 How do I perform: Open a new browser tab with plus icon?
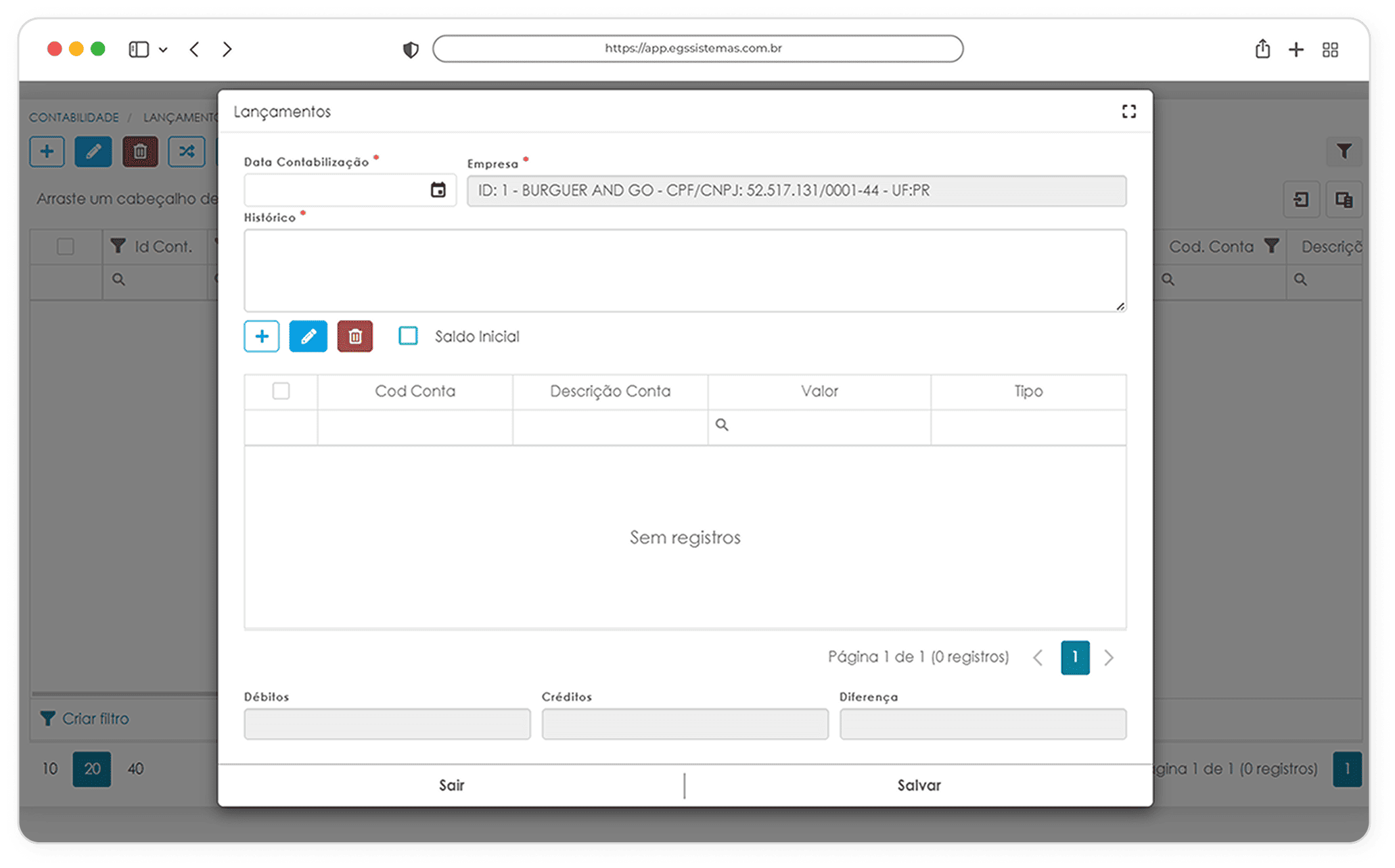point(1296,49)
